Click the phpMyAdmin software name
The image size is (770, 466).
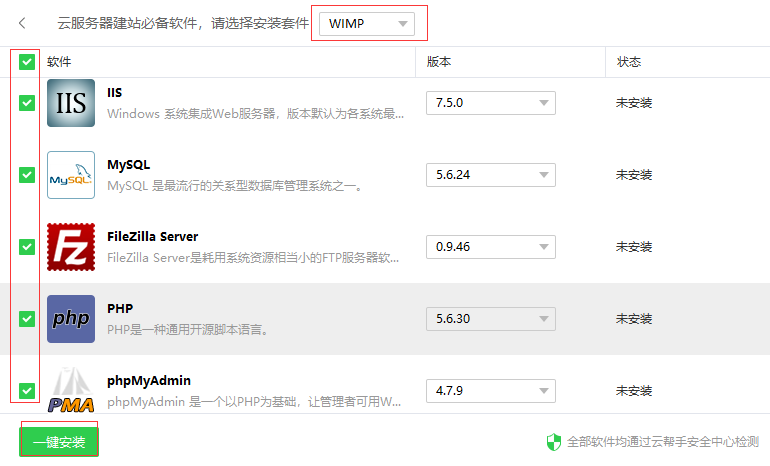pos(149,381)
